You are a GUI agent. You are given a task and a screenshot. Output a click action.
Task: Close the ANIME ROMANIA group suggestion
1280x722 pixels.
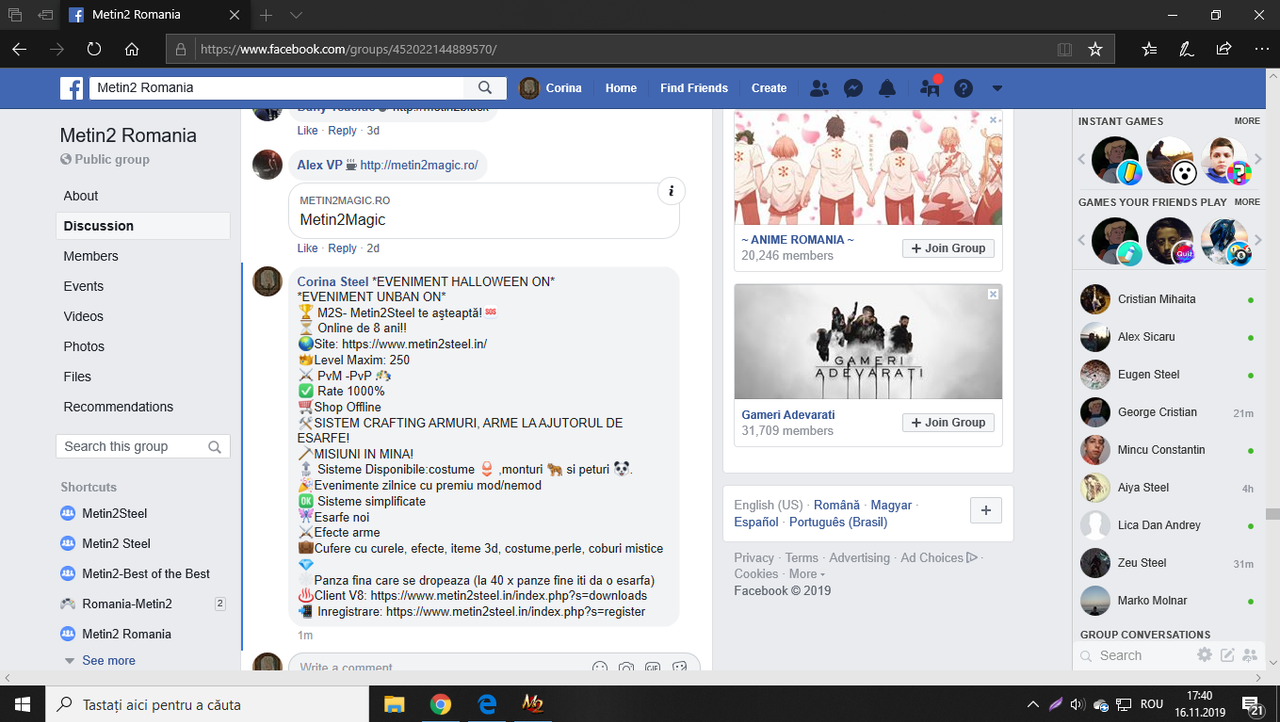[993, 120]
